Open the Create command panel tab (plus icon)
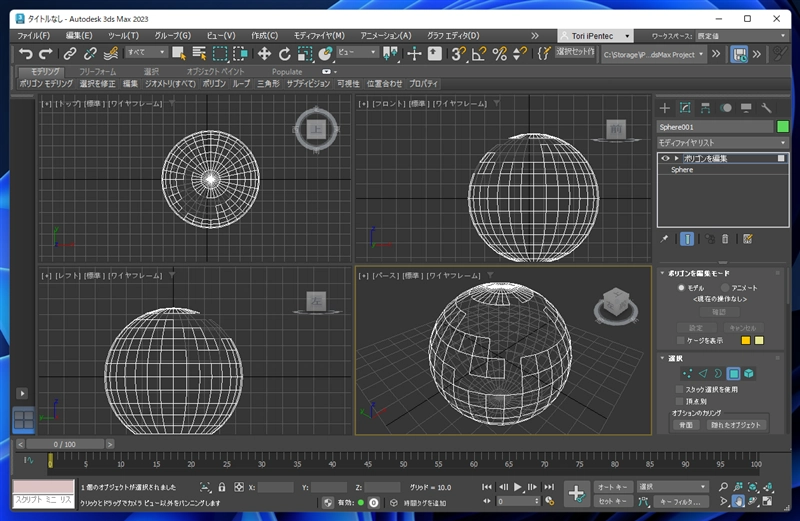The image size is (800, 521). pos(664,108)
